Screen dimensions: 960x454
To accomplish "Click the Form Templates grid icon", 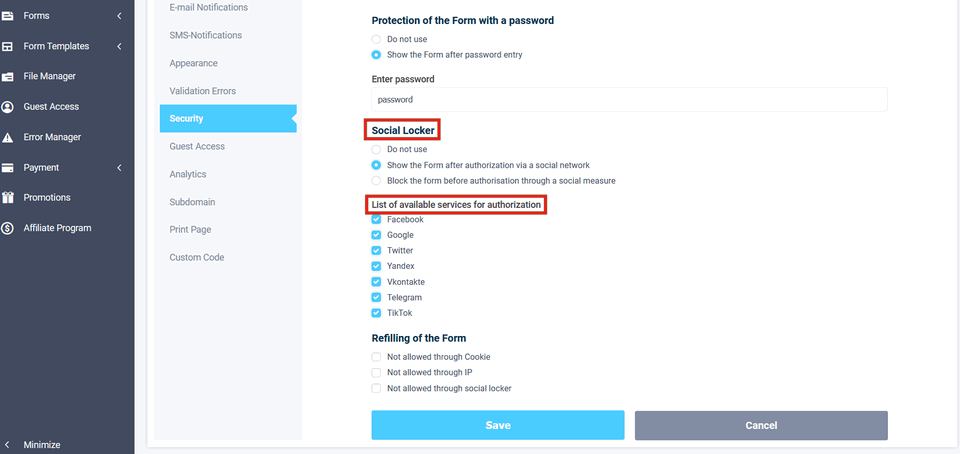I will click(x=8, y=46).
